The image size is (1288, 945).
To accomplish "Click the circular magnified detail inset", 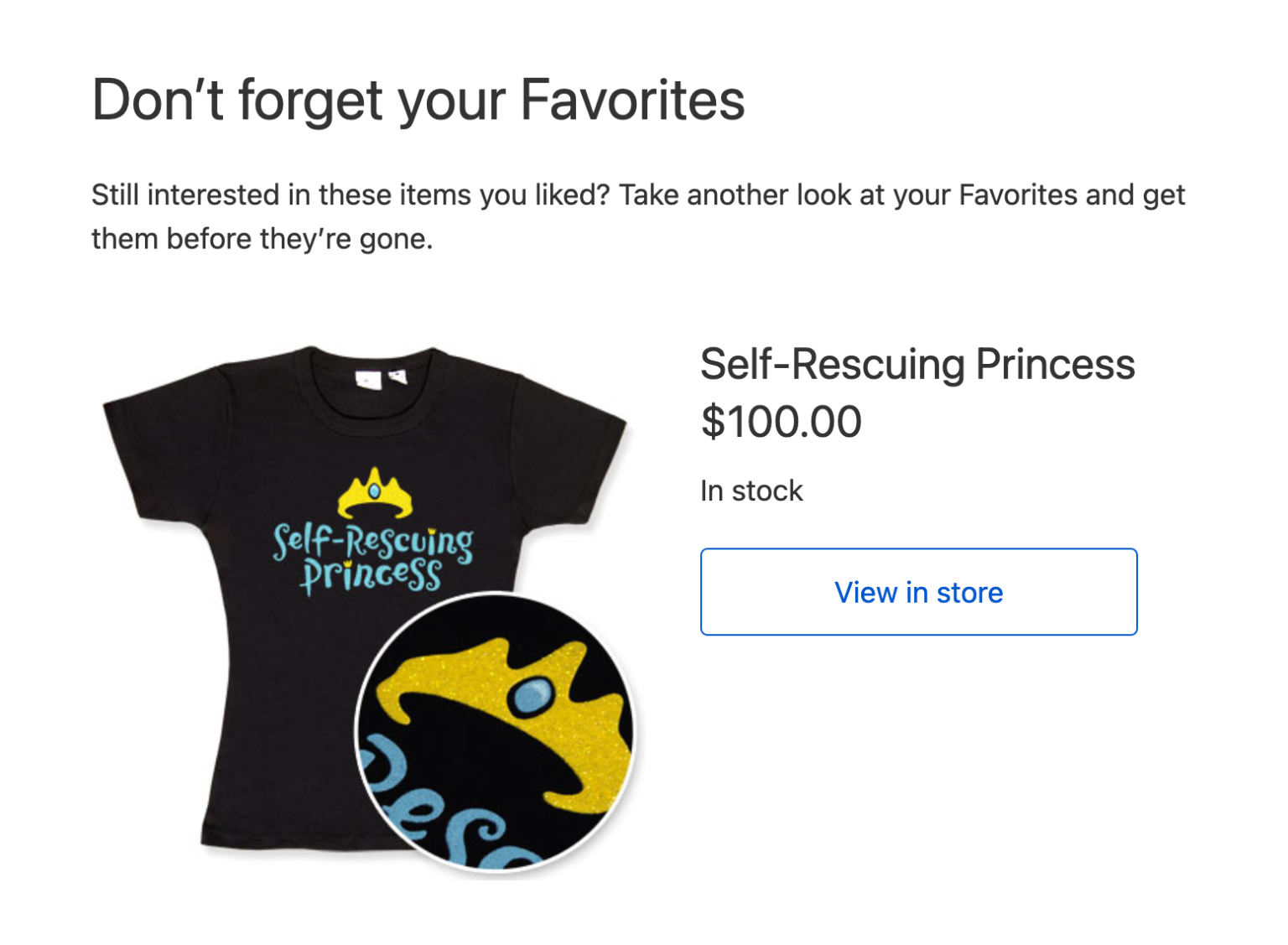I will click(495, 731).
